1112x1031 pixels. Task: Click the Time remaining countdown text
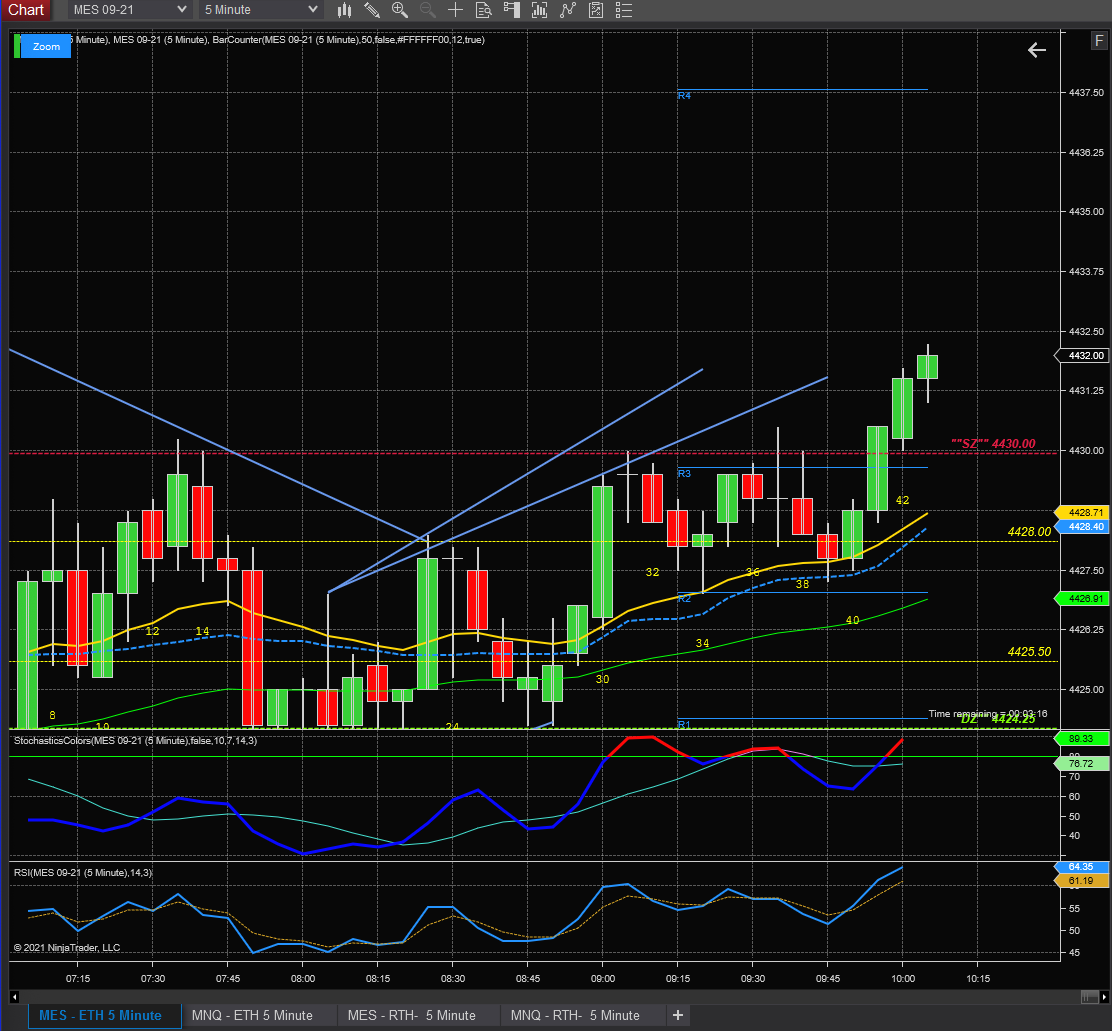(987, 713)
